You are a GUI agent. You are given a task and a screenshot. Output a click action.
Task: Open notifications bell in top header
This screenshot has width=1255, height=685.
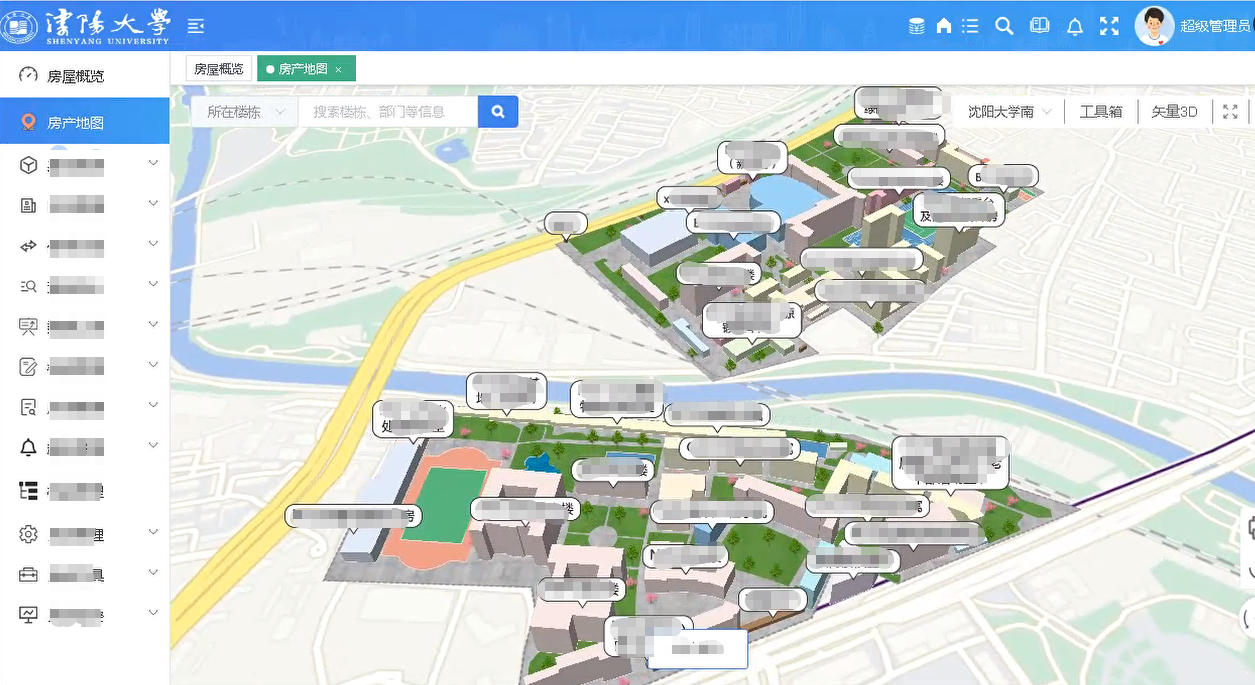(x=1075, y=27)
